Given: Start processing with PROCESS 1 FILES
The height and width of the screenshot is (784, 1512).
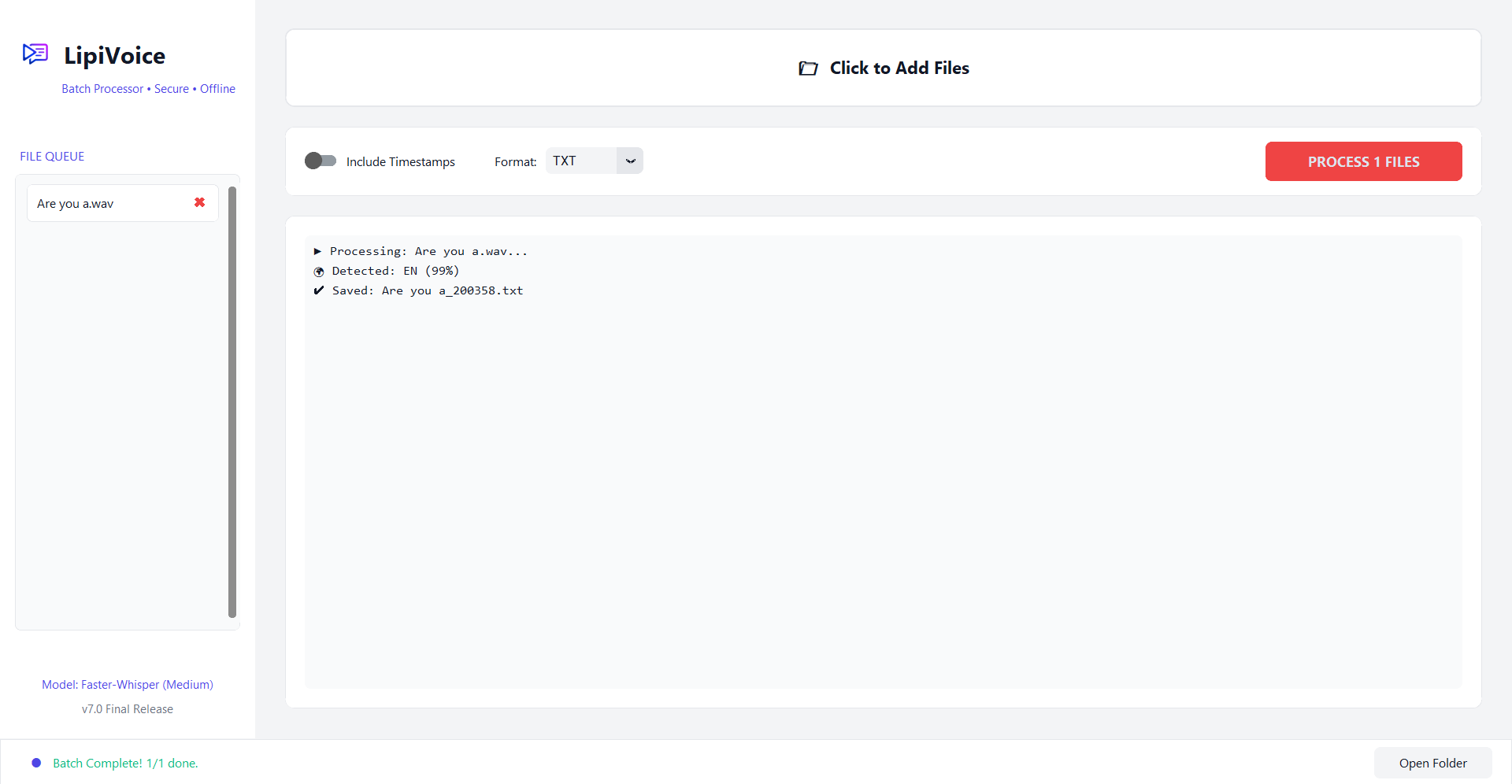Looking at the screenshot, I should 1363,161.
